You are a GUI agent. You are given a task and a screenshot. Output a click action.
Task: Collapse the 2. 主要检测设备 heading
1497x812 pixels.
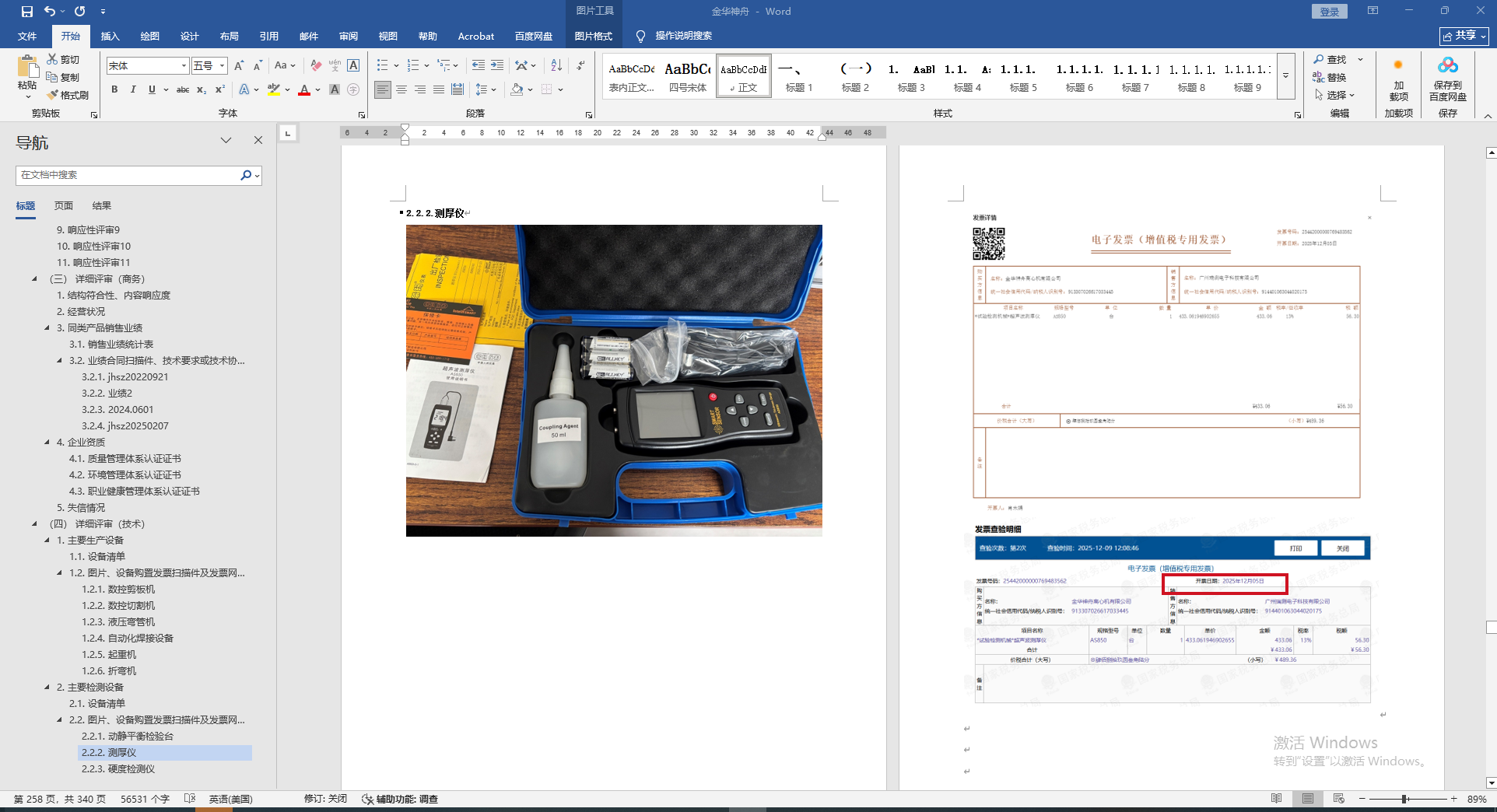[47, 687]
